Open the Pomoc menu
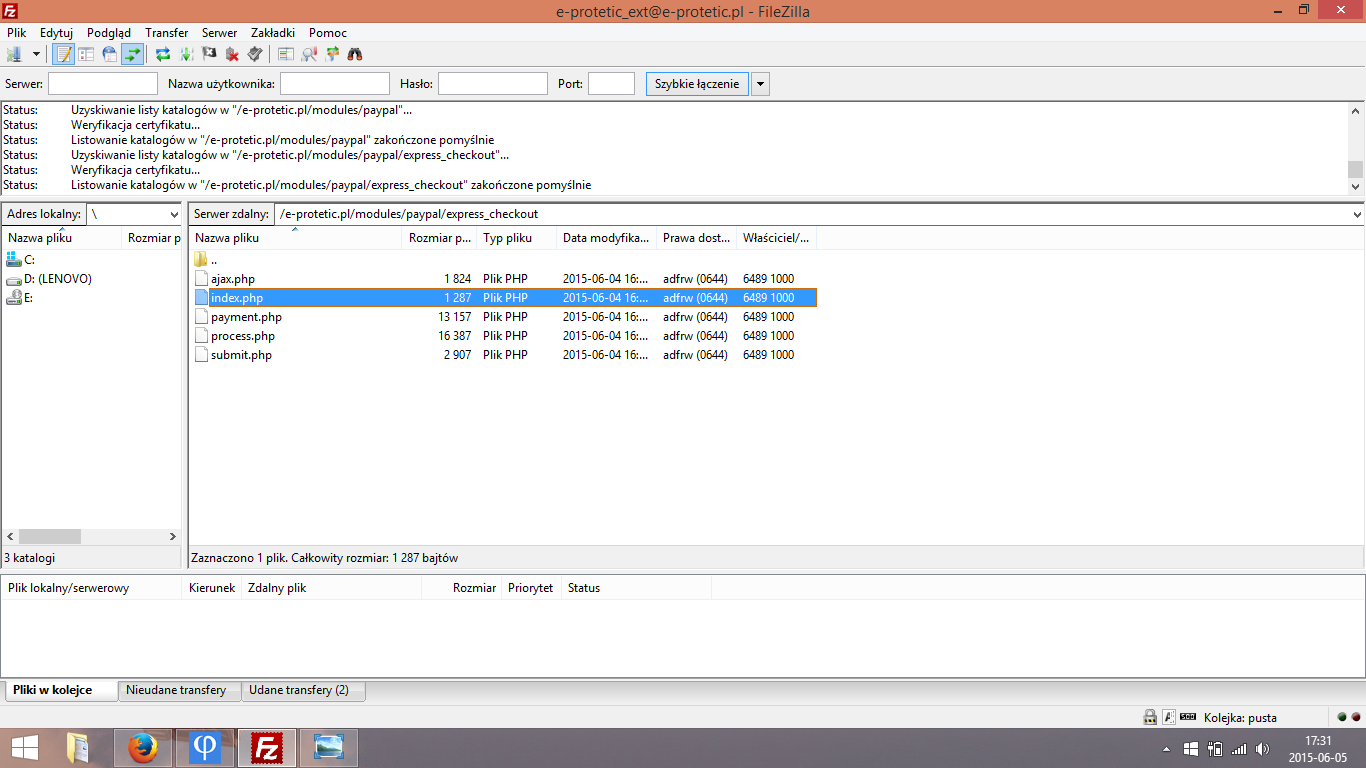Screen dimensions: 1366x768 tap(328, 33)
